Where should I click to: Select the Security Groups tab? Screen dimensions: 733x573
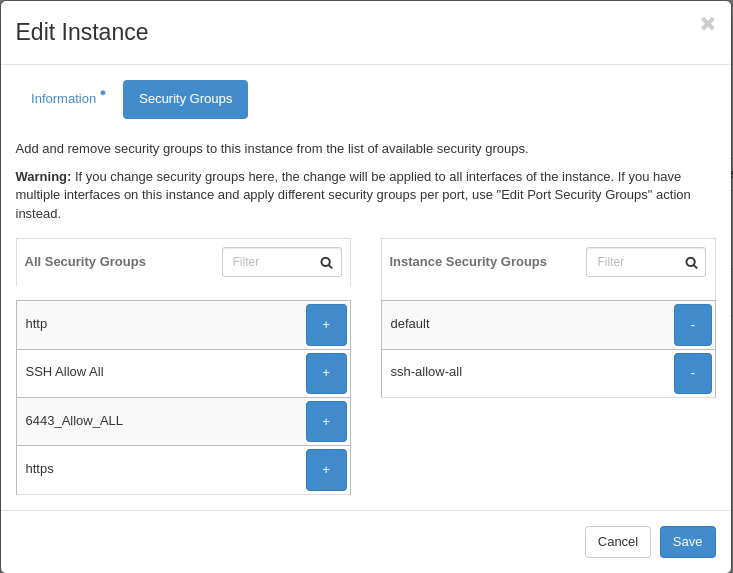185,99
